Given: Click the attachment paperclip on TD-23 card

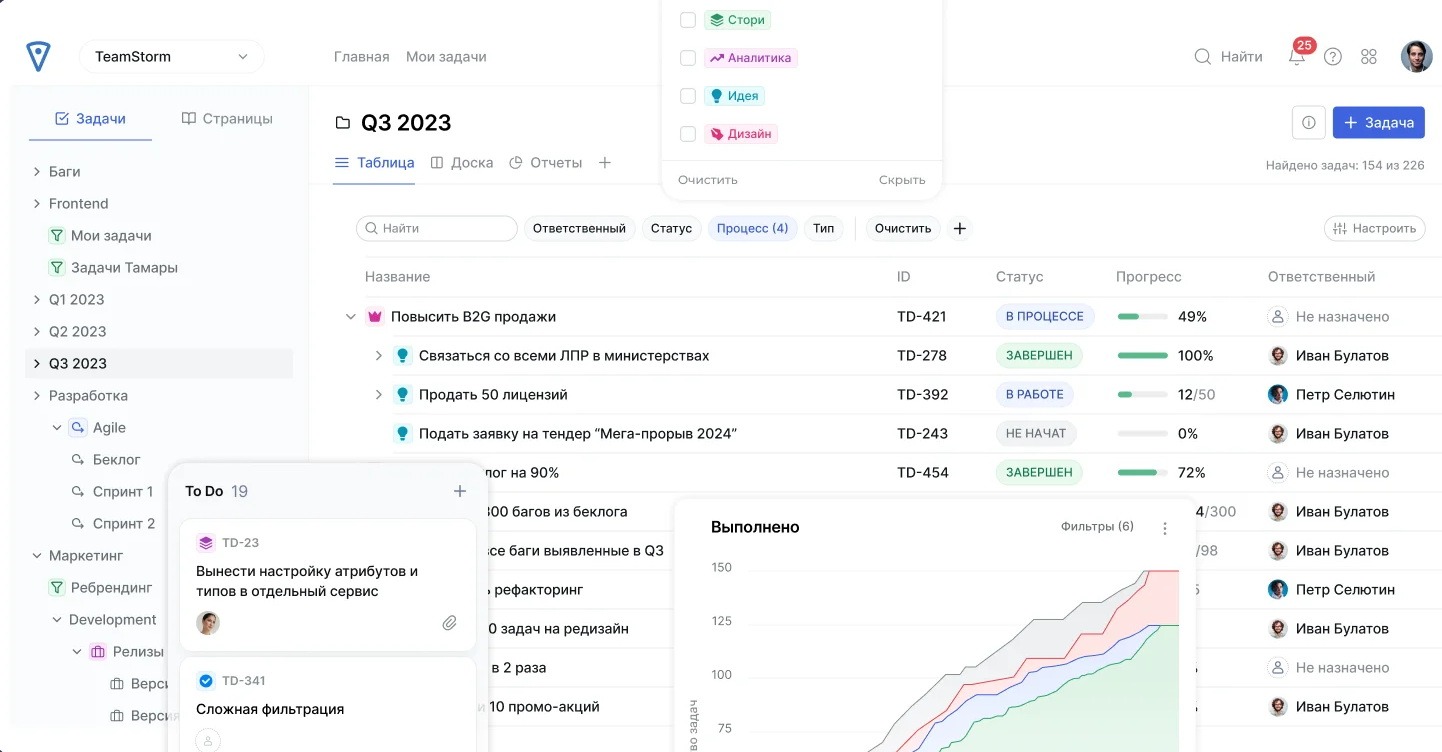Looking at the screenshot, I should [449, 623].
